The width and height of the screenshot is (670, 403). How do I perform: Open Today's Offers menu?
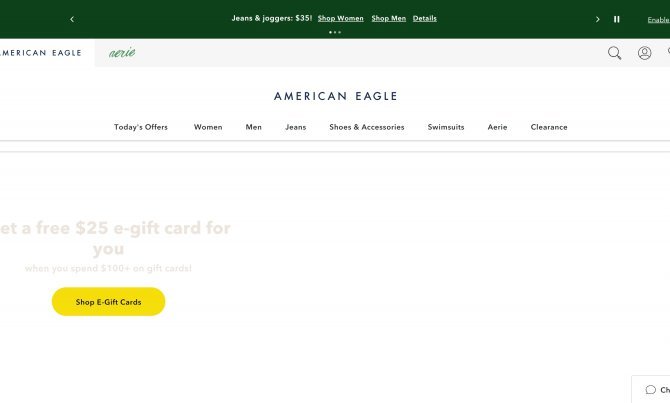[141, 127]
